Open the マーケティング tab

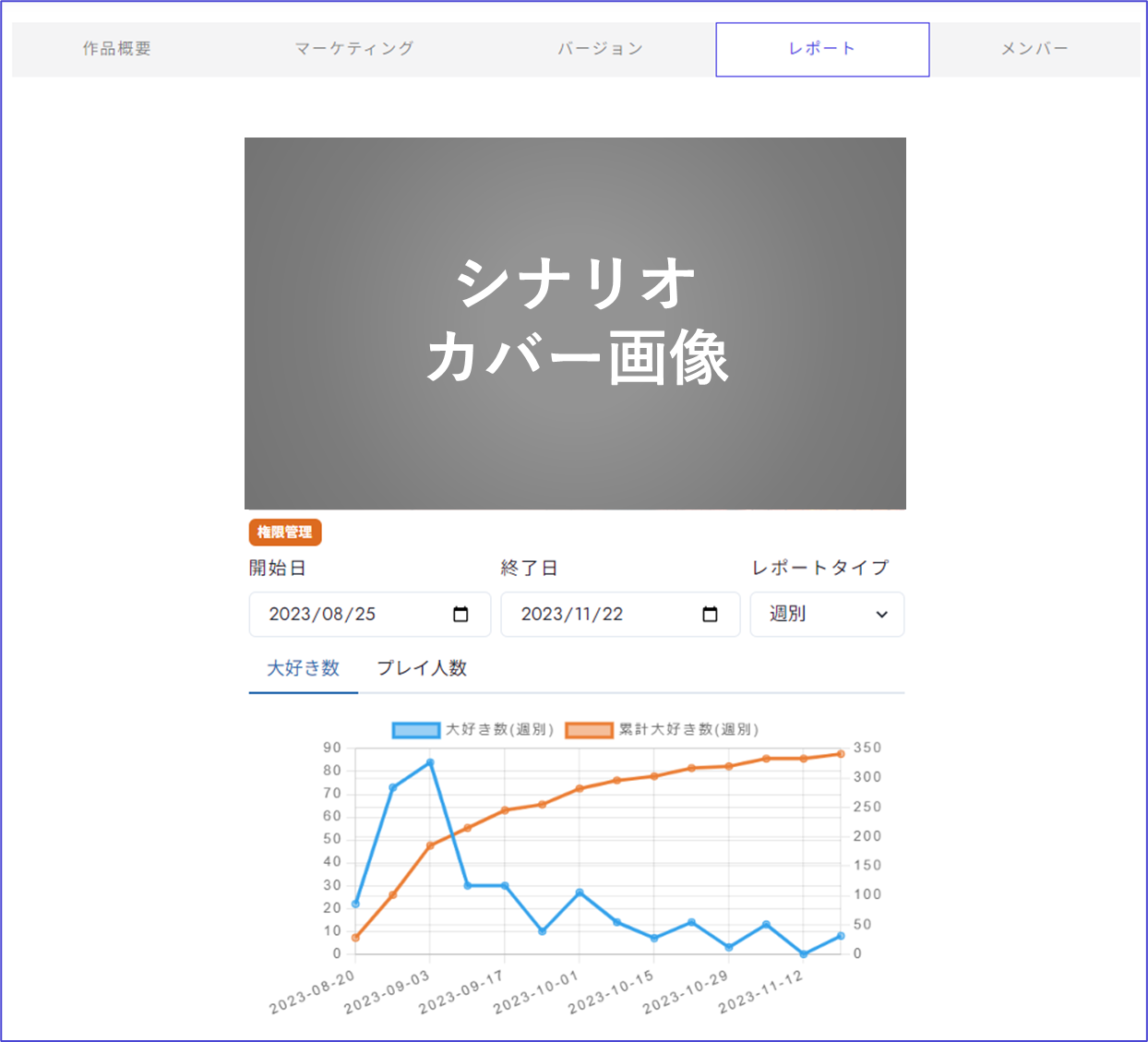pyautogui.click(x=354, y=49)
